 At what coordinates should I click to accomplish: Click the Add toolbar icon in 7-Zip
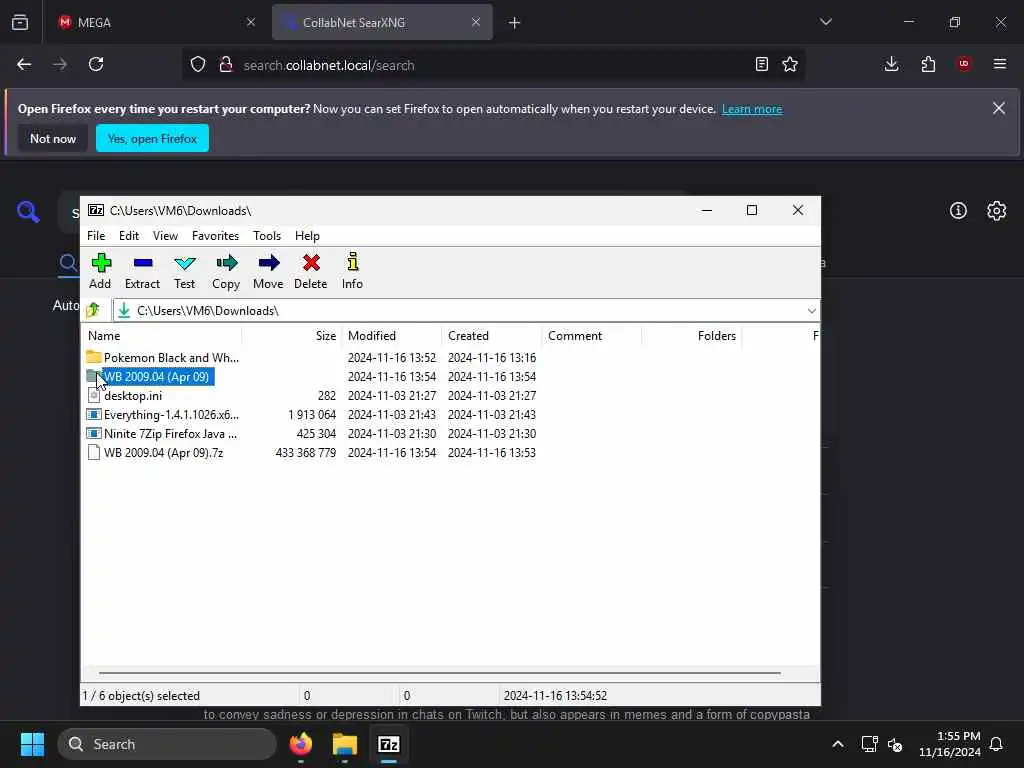(101, 270)
